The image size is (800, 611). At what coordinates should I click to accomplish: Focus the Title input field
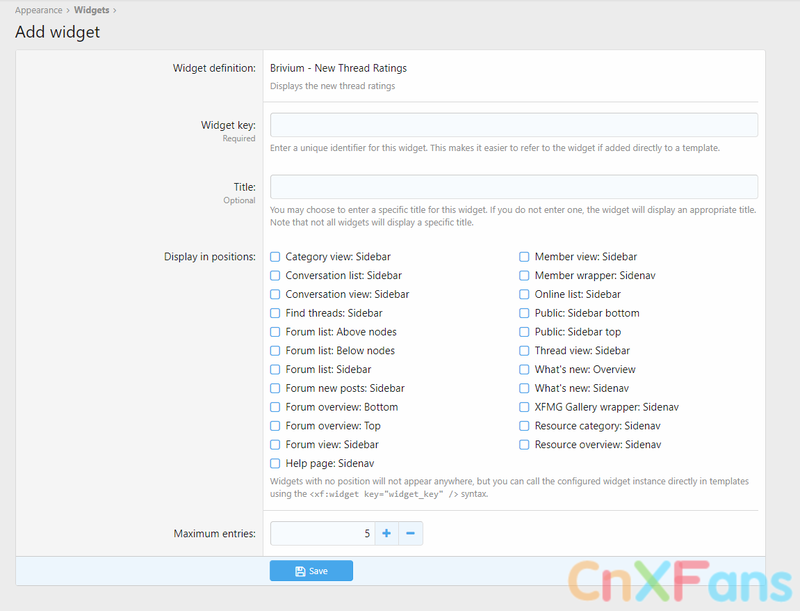[514, 187]
